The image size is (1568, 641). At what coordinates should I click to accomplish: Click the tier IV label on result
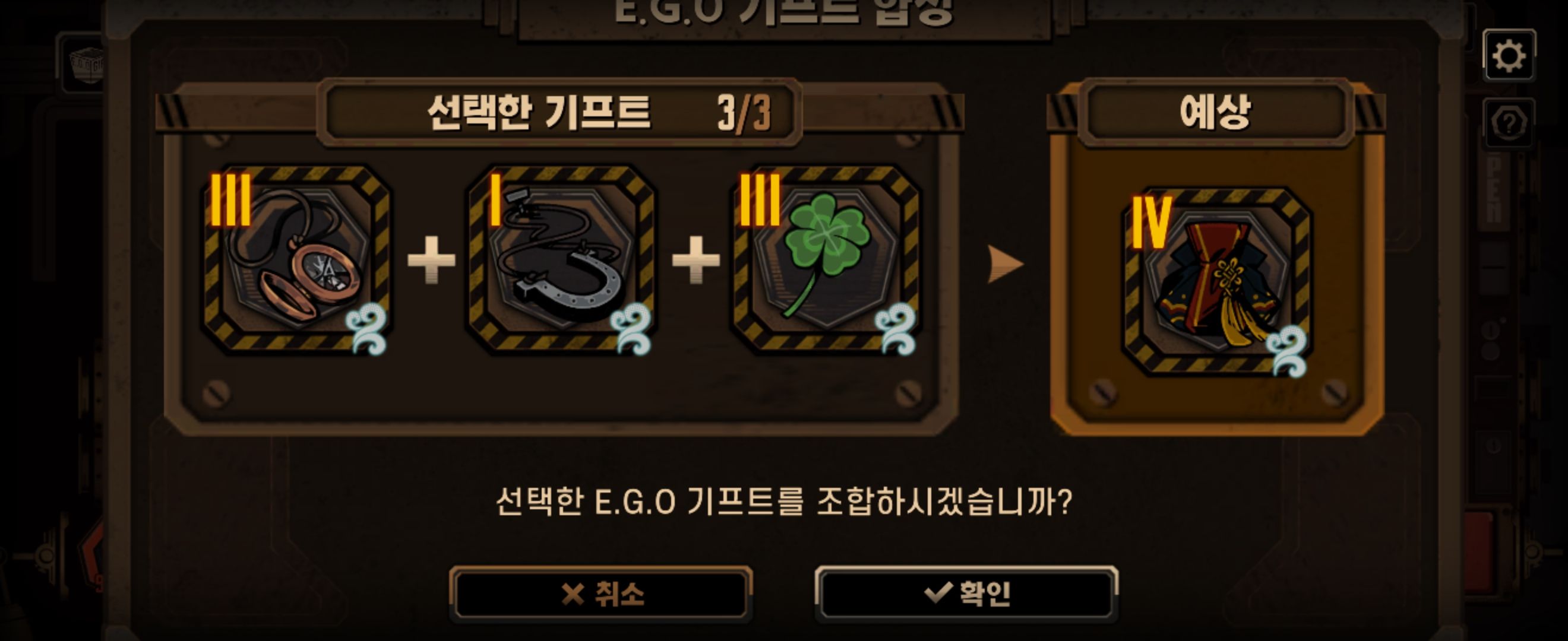click(1151, 222)
